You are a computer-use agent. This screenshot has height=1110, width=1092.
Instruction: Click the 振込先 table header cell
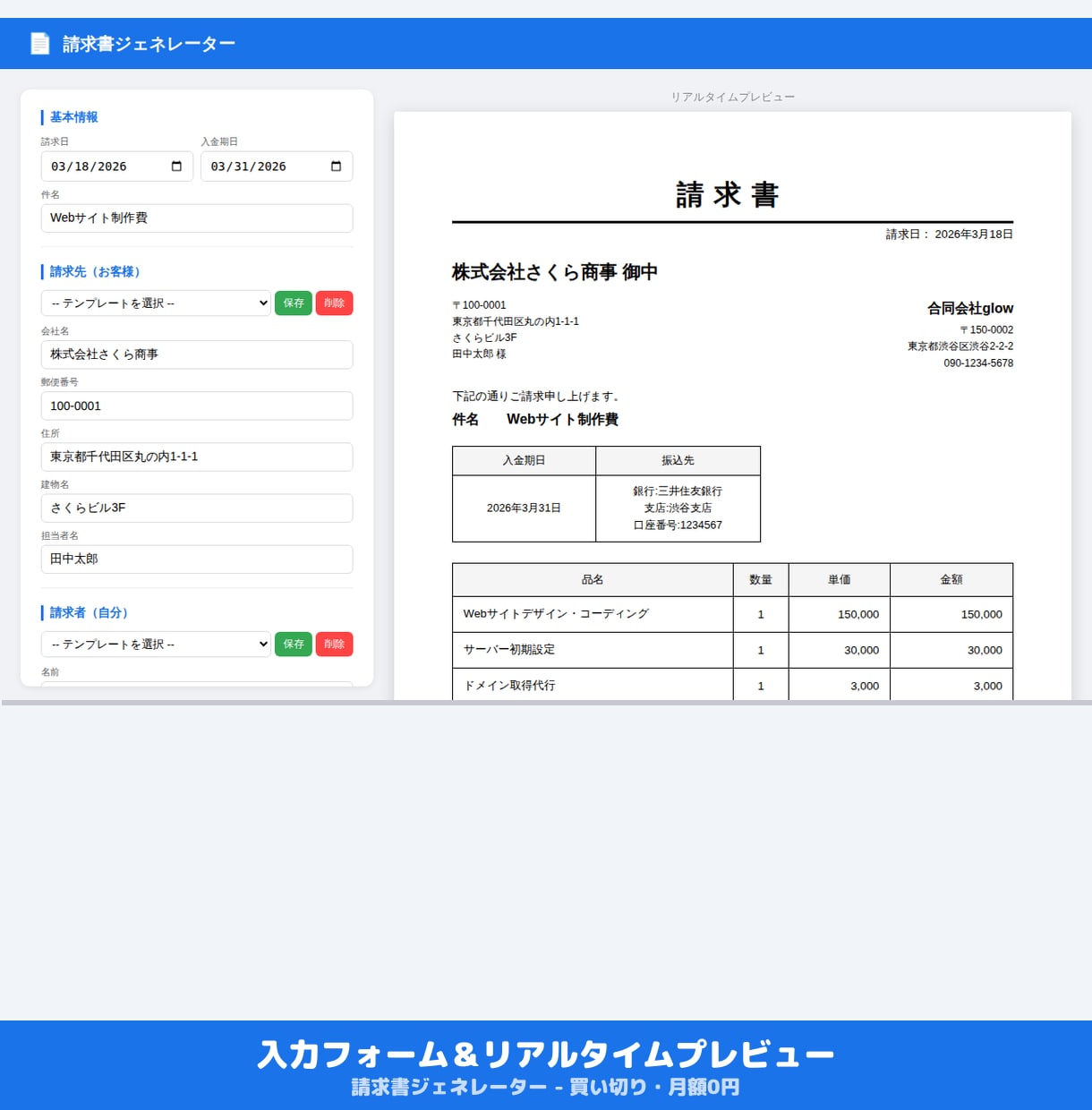(x=678, y=461)
